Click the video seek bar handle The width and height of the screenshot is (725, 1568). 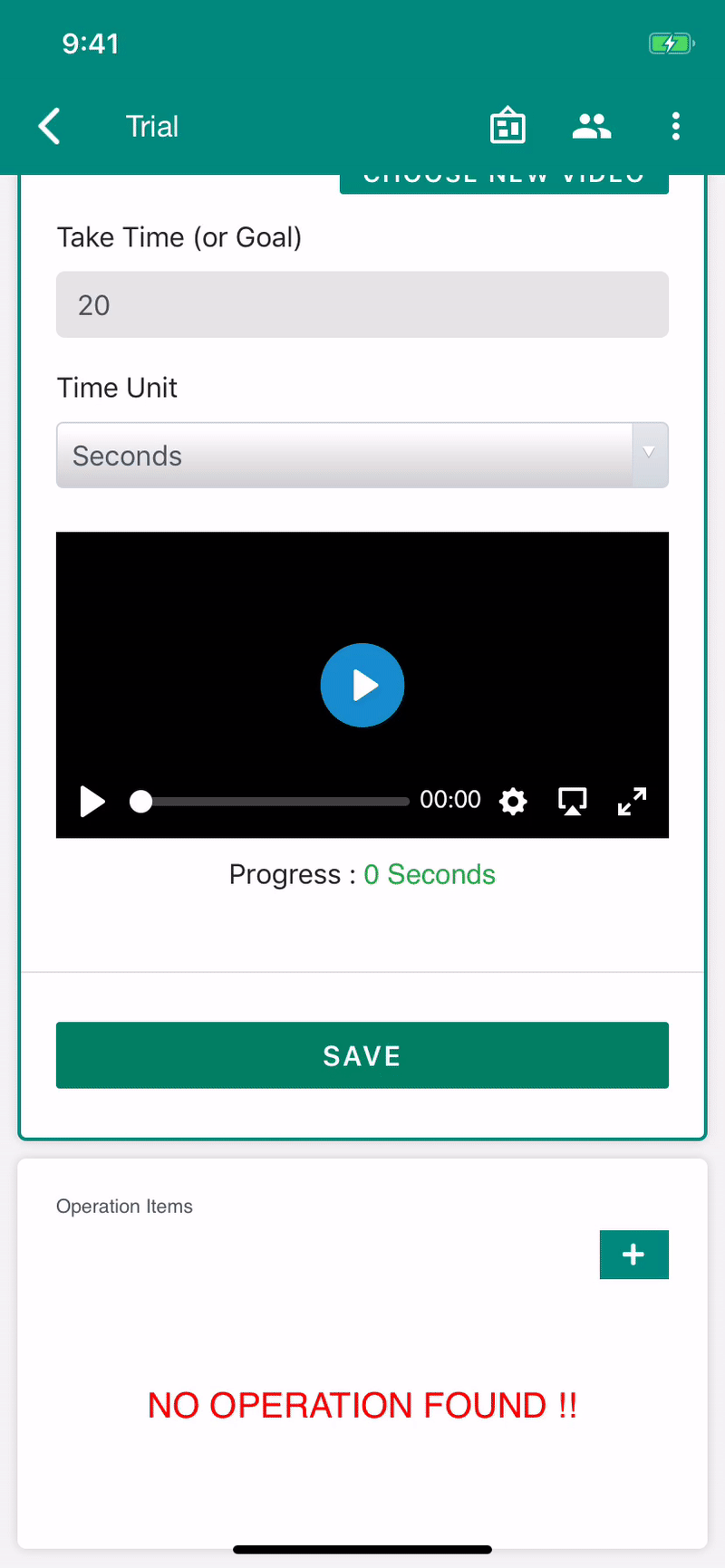[140, 801]
